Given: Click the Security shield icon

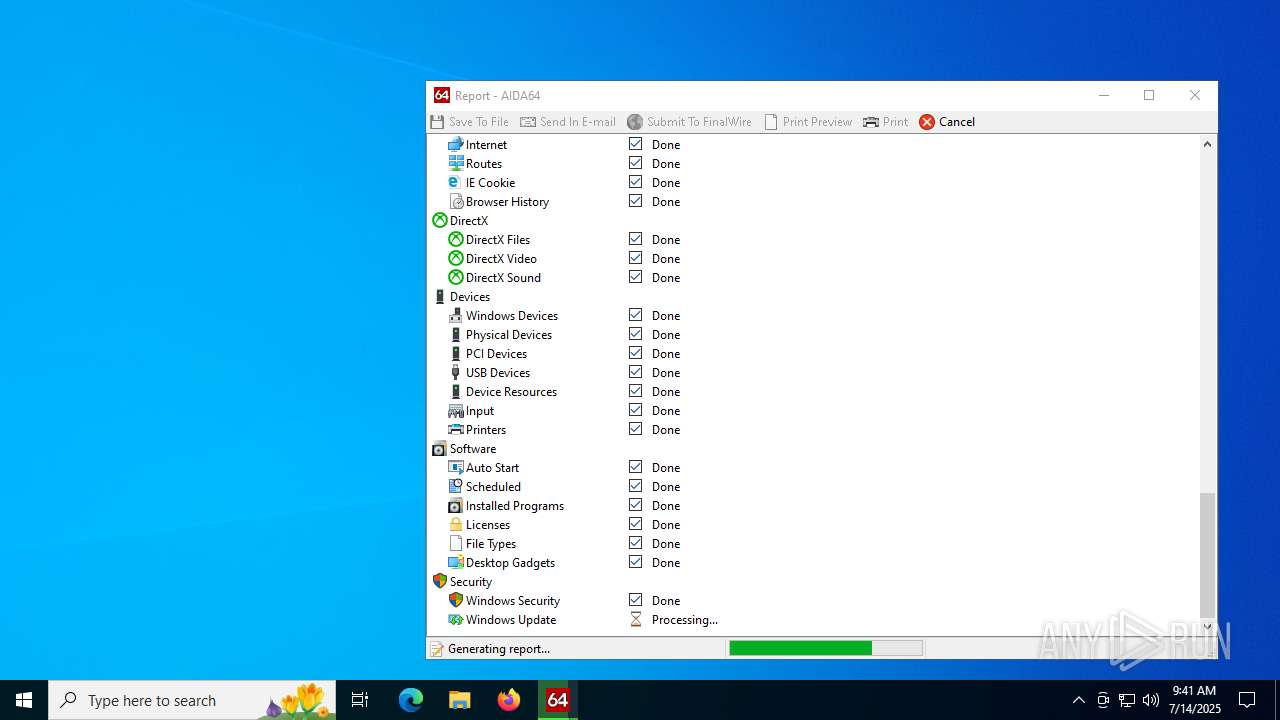Looking at the screenshot, I should (x=440, y=581).
